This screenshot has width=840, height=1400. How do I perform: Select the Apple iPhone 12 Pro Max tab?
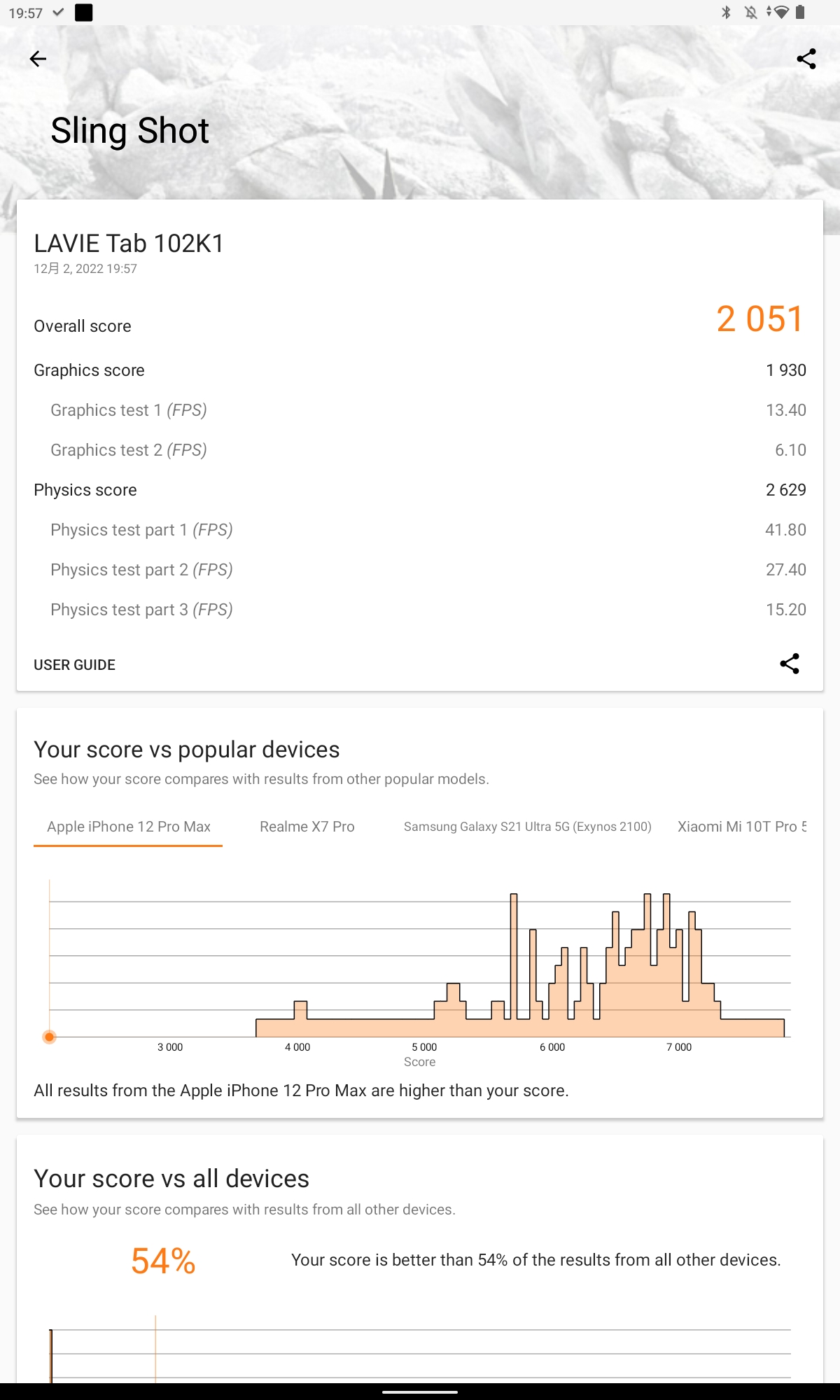128,827
